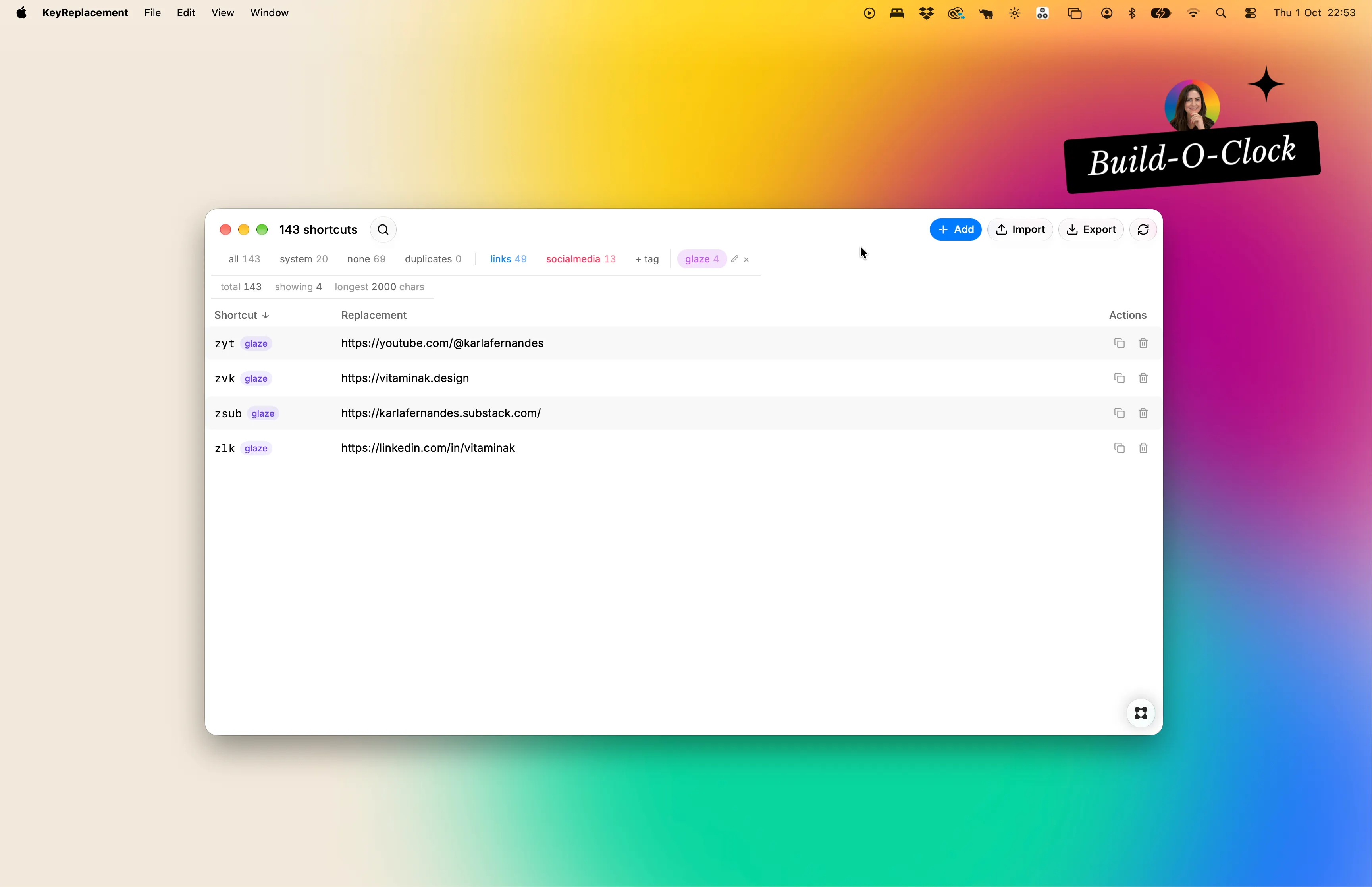The width and height of the screenshot is (1372, 887).
Task: Copy the zsub substack link
Action: pos(1119,413)
